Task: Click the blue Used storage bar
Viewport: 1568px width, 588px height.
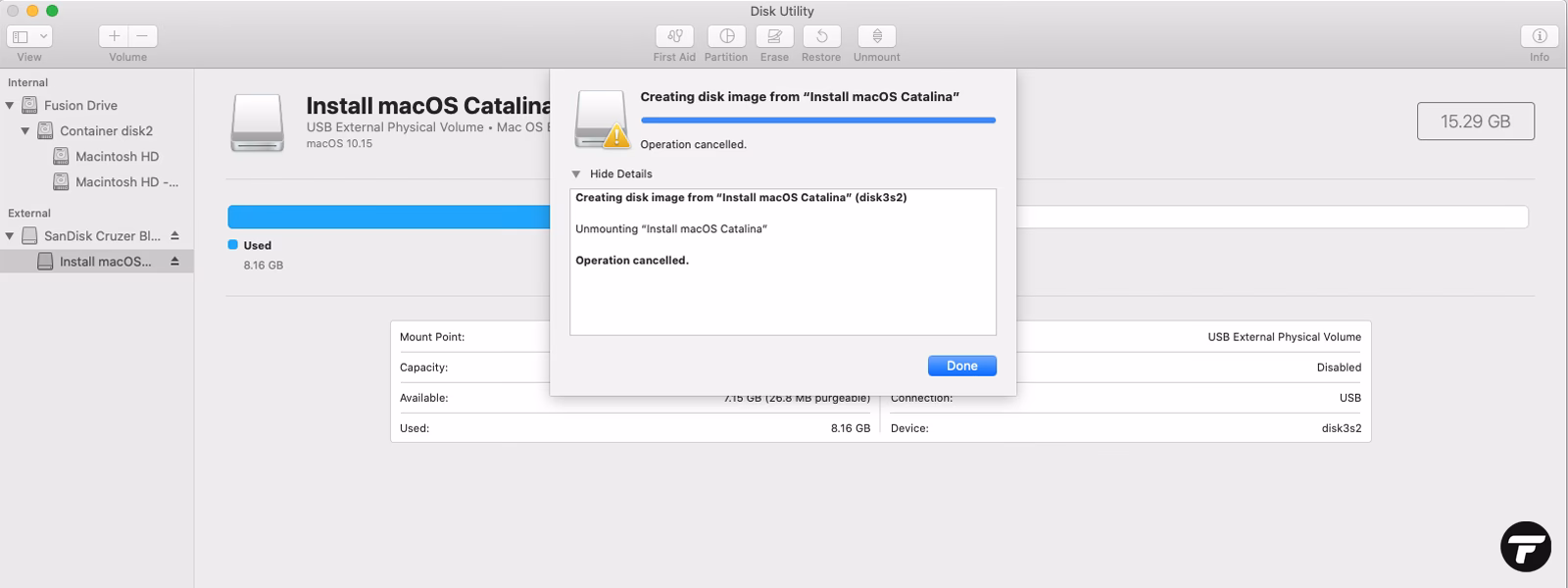Action: point(389,217)
